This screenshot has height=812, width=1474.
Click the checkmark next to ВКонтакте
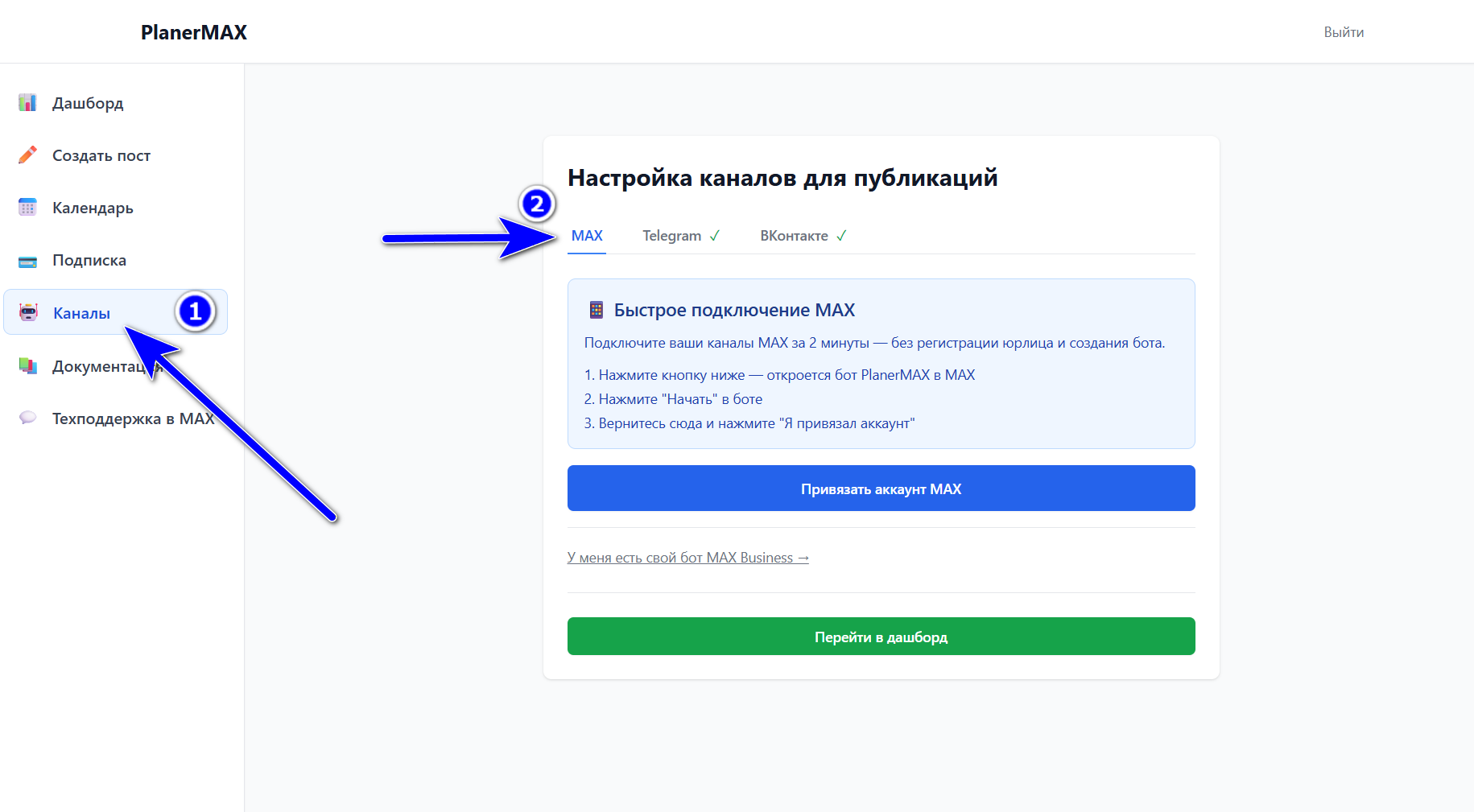[841, 235]
